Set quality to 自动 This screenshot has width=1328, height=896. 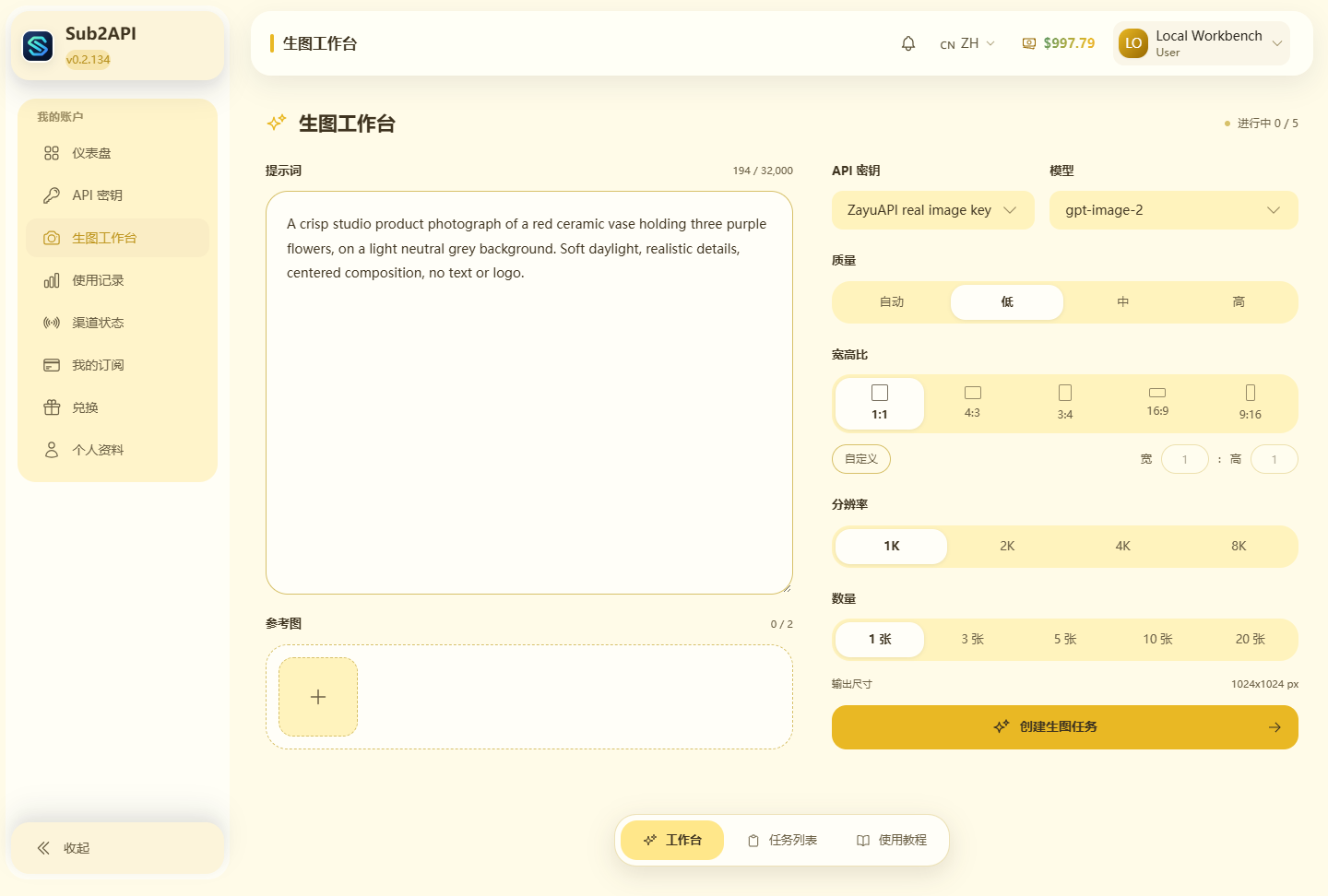pyautogui.click(x=892, y=302)
